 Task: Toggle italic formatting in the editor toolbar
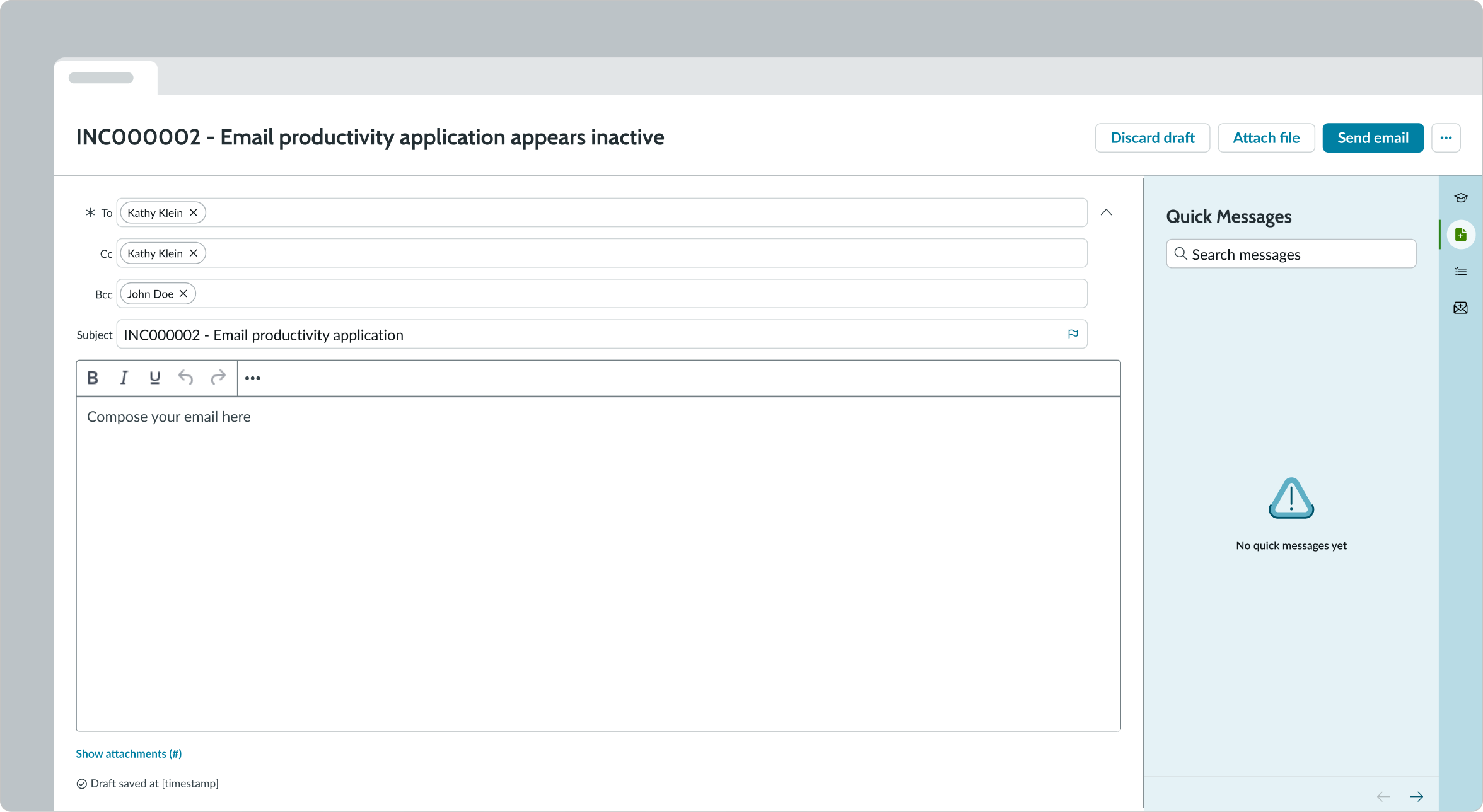(124, 378)
